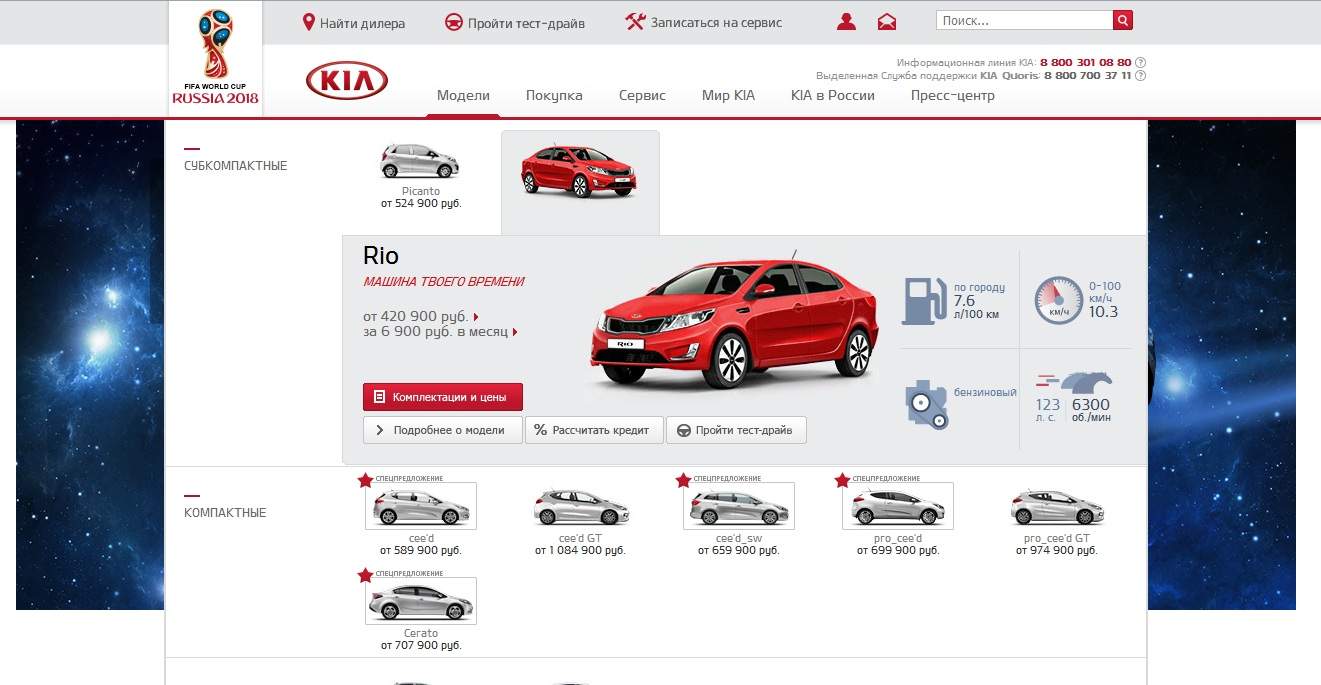Open the Мир KIA menu

click(x=728, y=96)
